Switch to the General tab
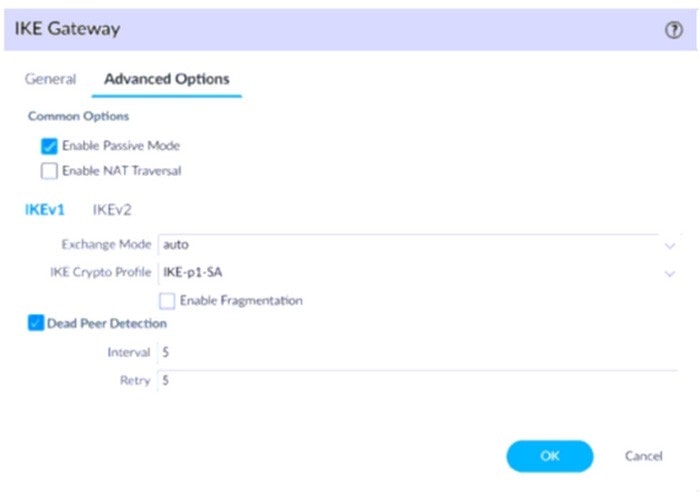Image resolution: width=700 pixels, height=495 pixels. pos(50,79)
